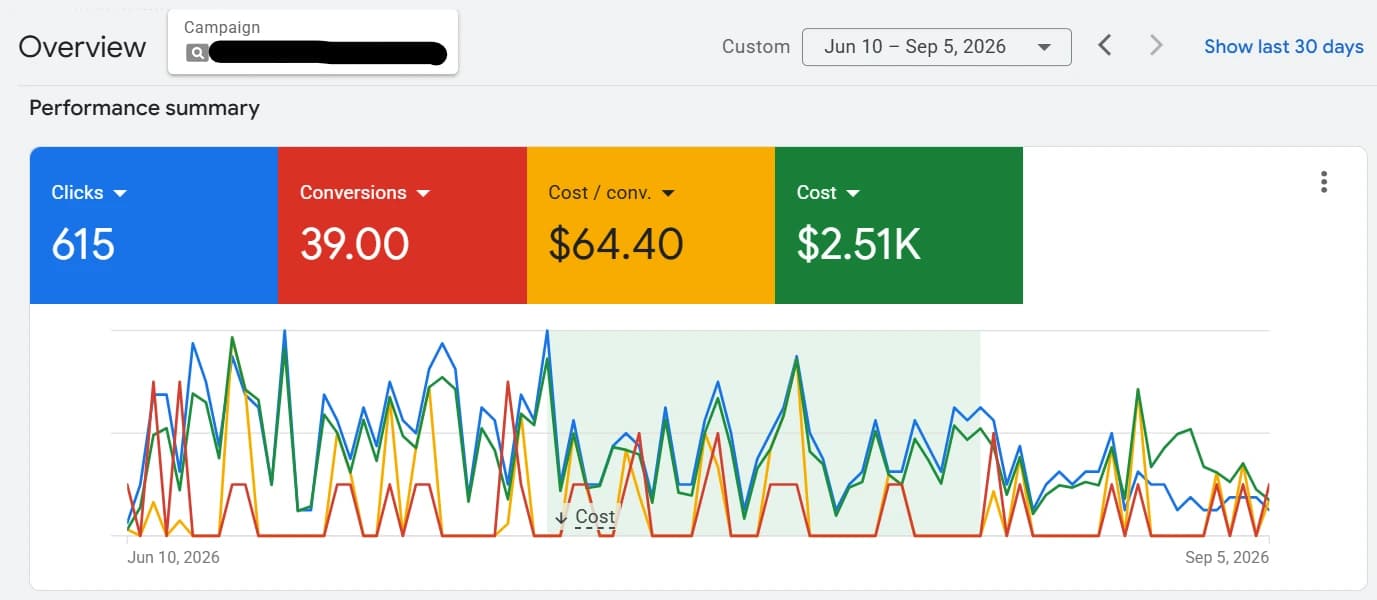
Task: Open the Cost / conv. metric dropdown
Action: tap(669, 193)
